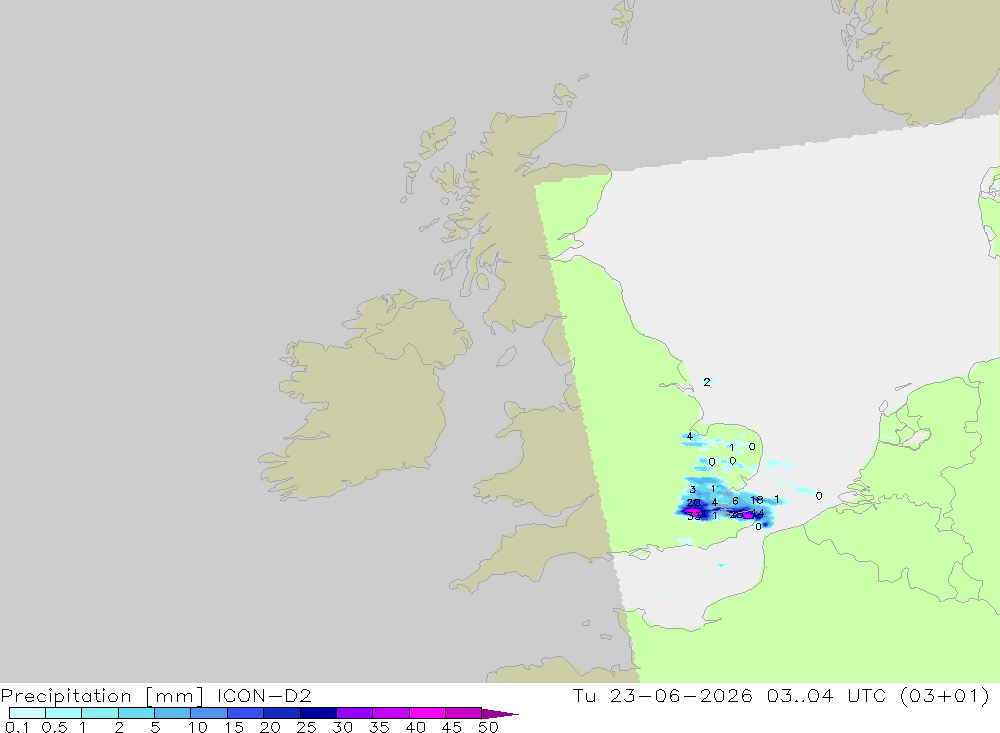Viewport: 1000px width, 733px height.
Task: Click the legend label '0.1'
Action: coord(17,727)
